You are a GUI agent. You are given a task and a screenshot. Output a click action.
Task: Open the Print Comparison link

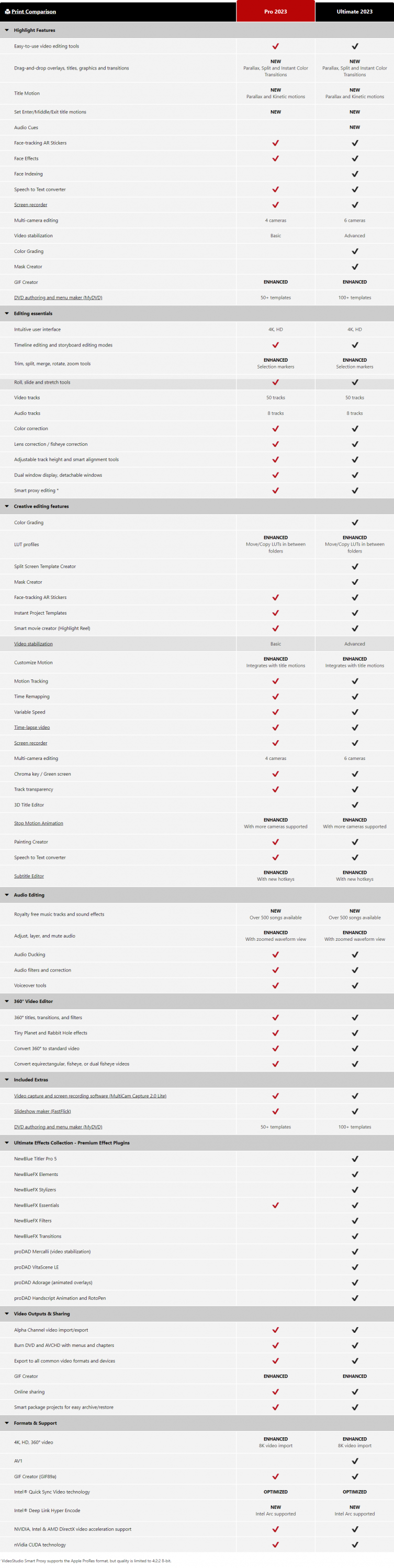pyautogui.click(x=33, y=11)
